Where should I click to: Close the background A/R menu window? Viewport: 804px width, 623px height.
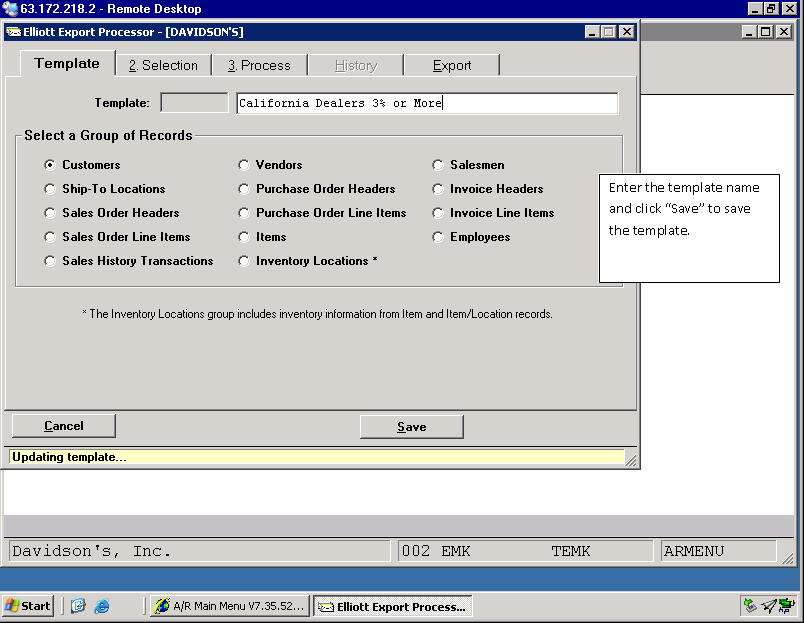pos(784,32)
